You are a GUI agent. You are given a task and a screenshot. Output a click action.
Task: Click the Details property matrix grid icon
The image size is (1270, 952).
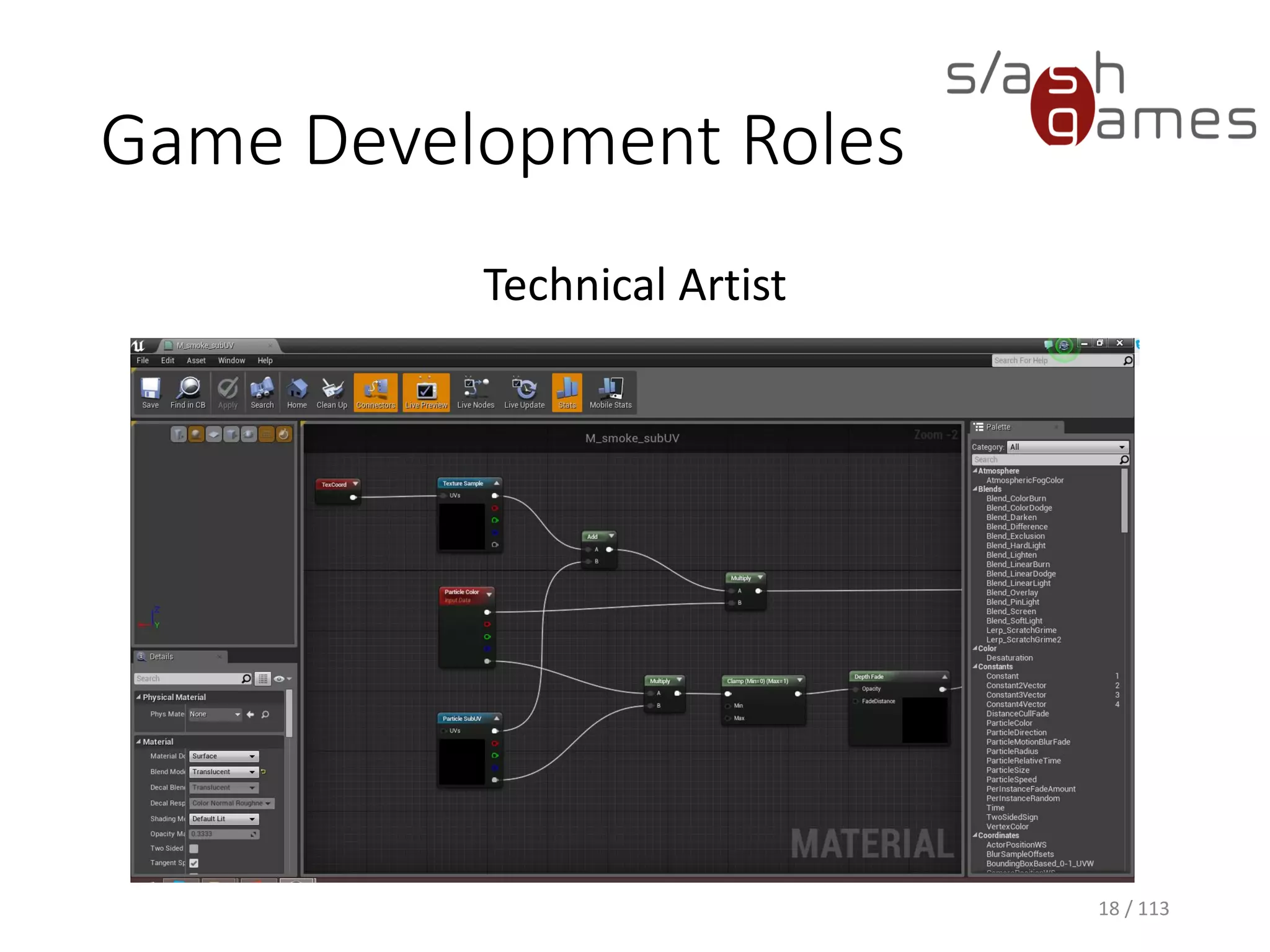tap(263, 679)
